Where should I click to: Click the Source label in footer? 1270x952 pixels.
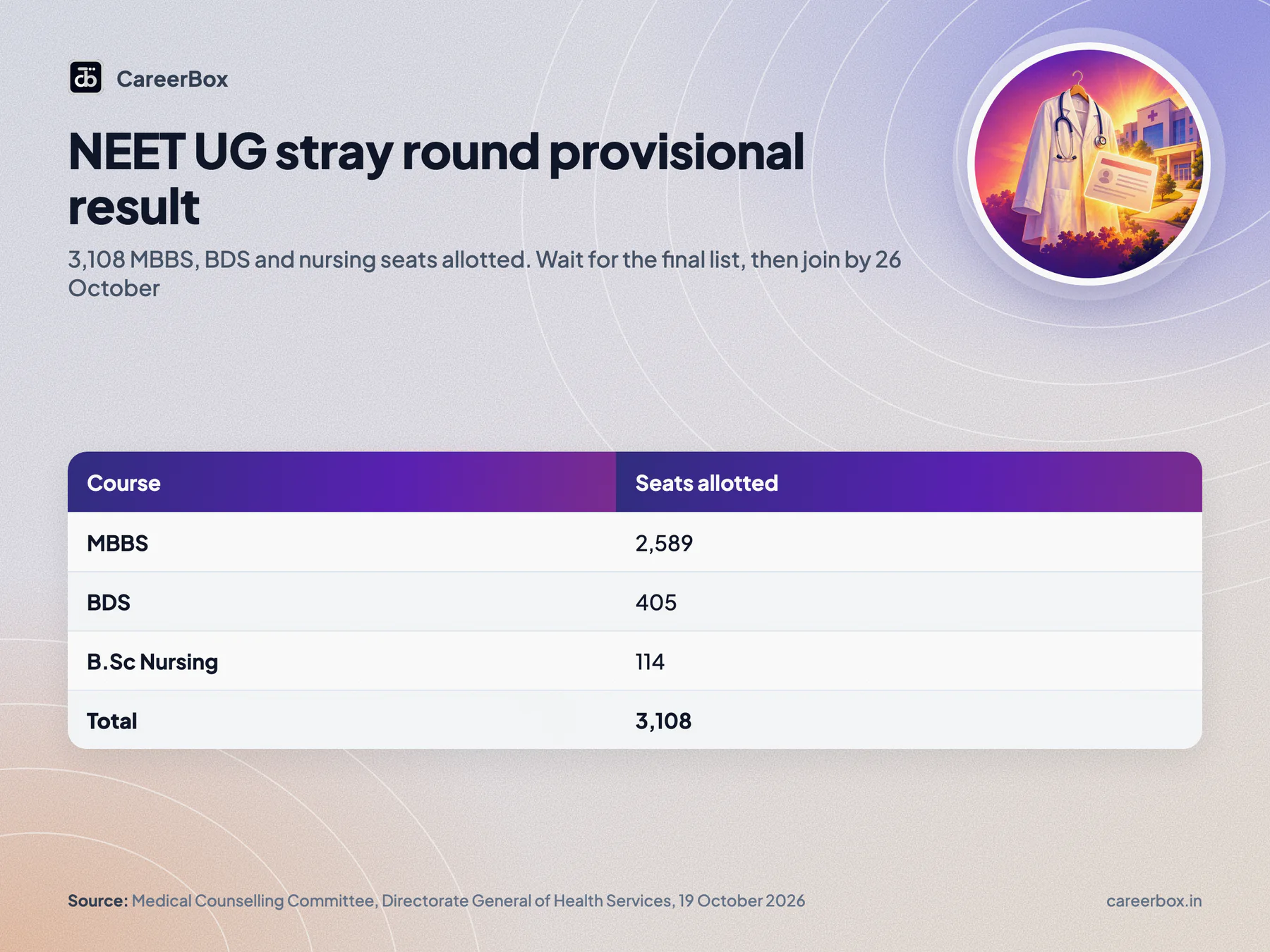pyautogui.click(x=98, y=901)
